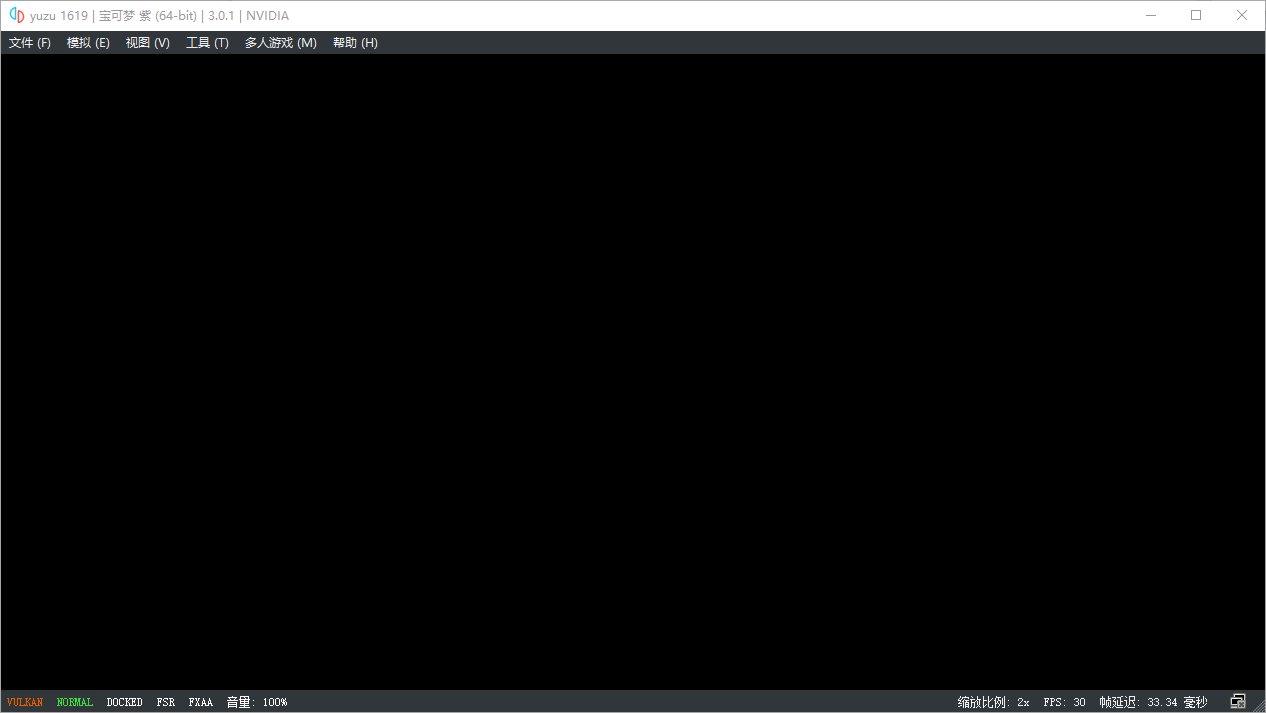This screenshot has width=1266, height=713.
Task: Click inside the black game render area
Action: point(633,370)
